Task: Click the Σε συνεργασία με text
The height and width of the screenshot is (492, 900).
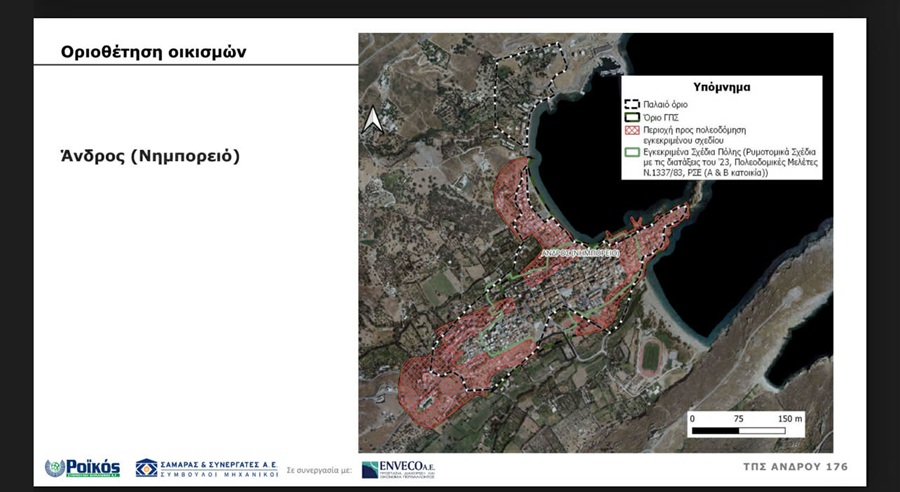Action: [319, 469]
